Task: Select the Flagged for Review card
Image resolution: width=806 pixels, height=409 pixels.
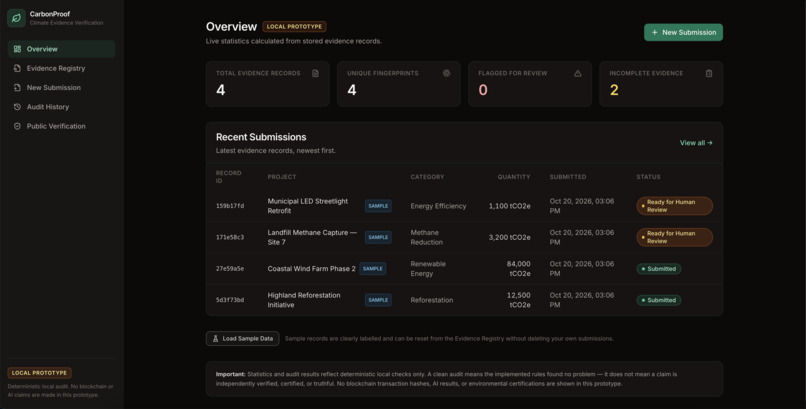Action: coord(529,84)
